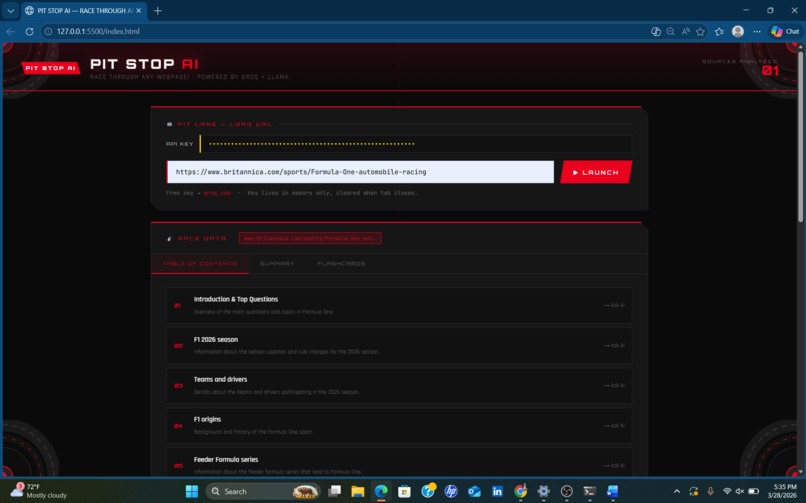Open the weather widget showing 72°F
806x503 pixels.
(x=39, y=491)
